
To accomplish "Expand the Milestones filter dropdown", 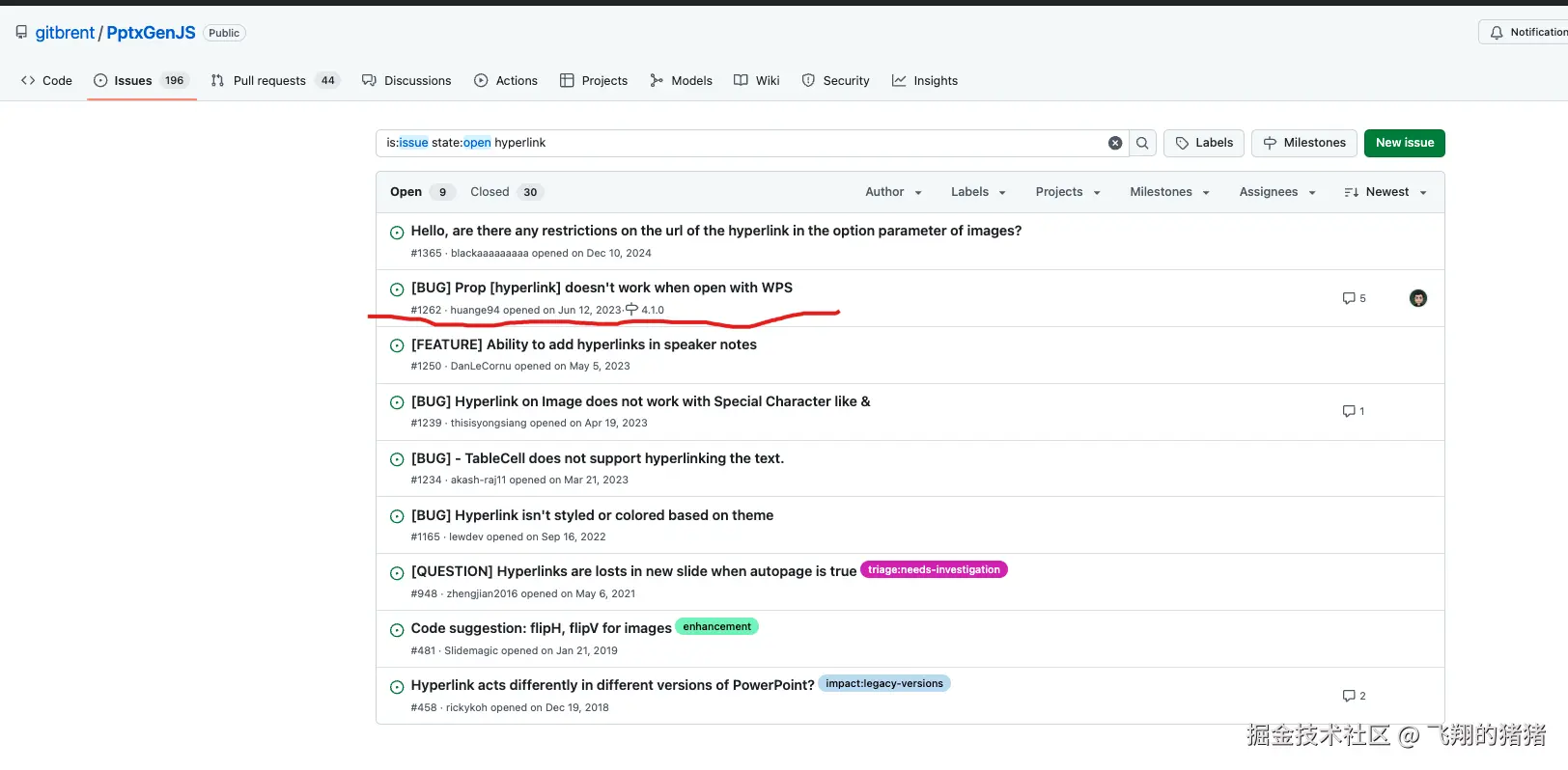I will tap(1169, 192).
